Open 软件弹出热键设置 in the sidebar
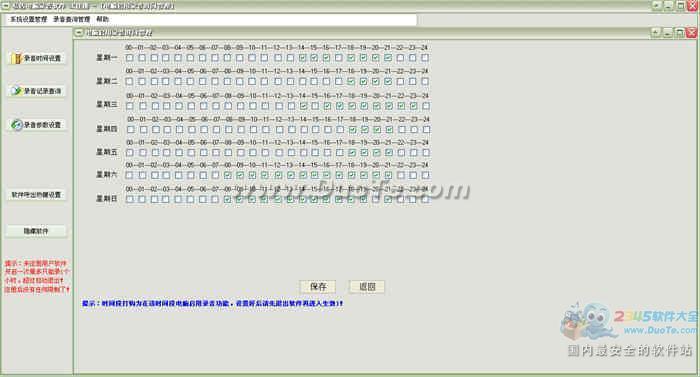This screenshot has width=700, height=377. tap(37, 195)
